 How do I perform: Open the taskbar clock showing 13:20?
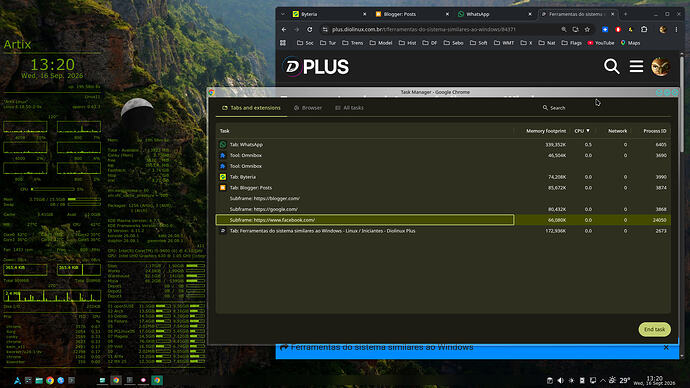(x=654, y=381)
